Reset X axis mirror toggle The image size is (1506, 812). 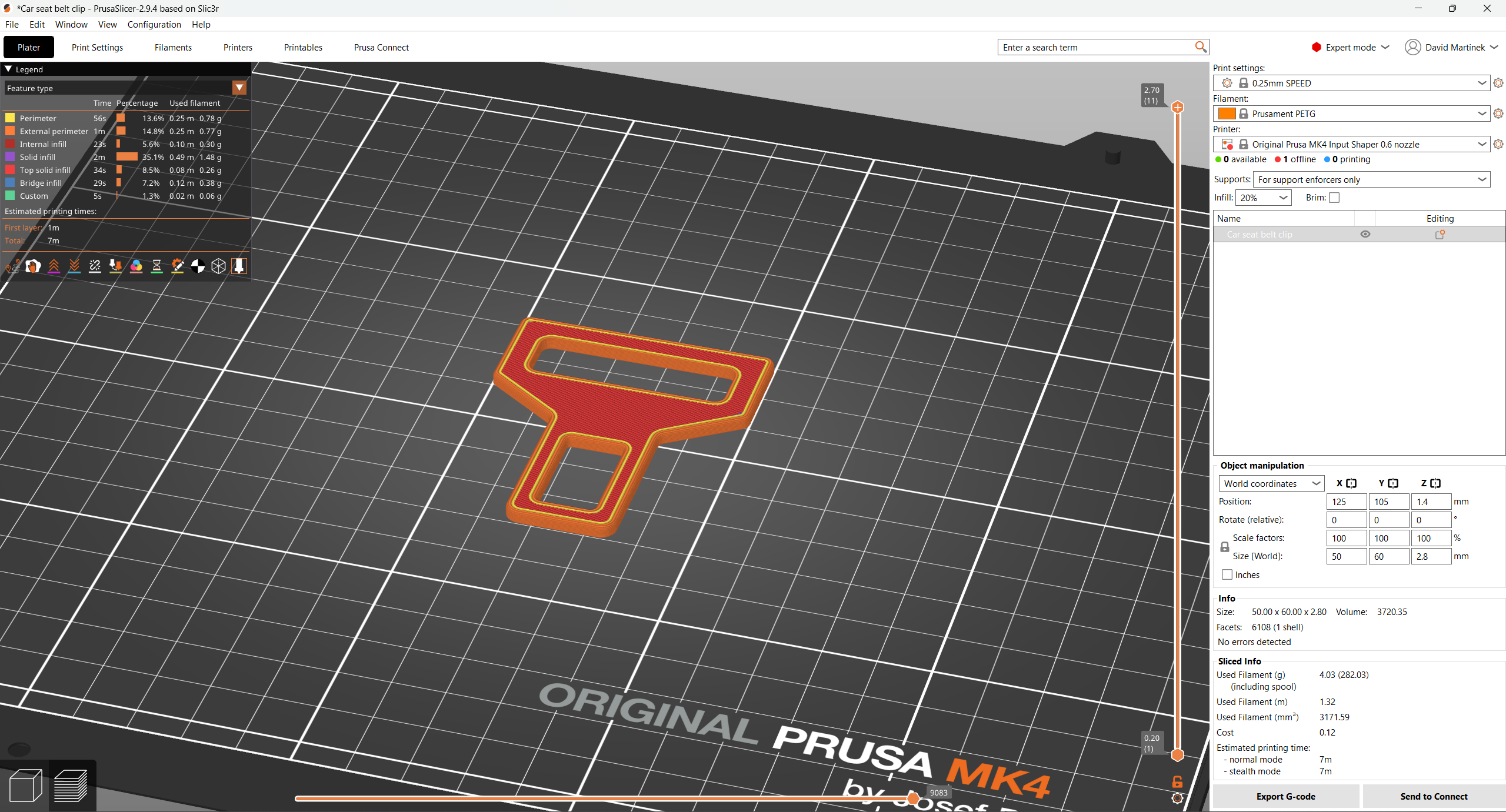pos(1351,483)
